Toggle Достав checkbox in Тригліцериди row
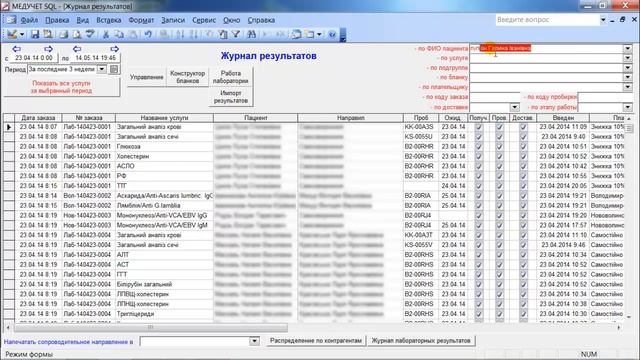This screenshot has width=640, height=360. (x=523, y=314)
